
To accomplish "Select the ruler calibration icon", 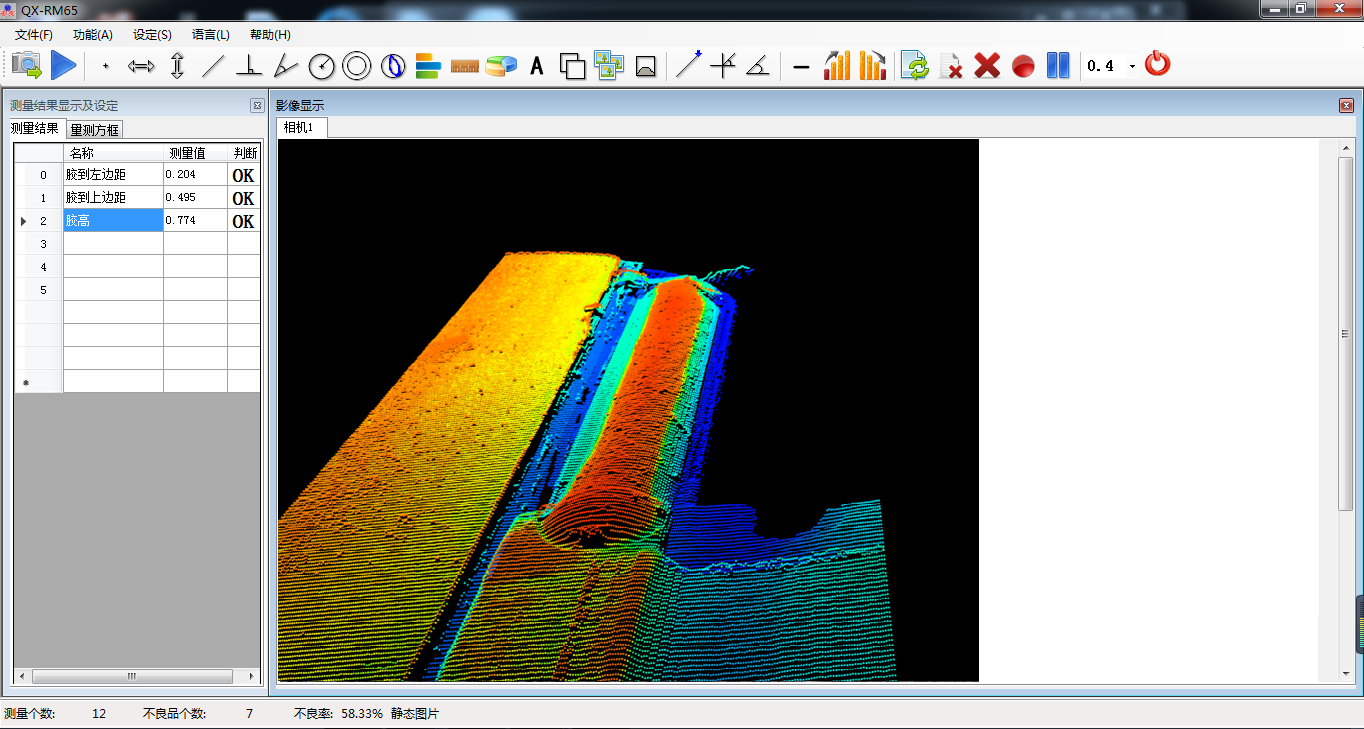I will pos(465,67).
